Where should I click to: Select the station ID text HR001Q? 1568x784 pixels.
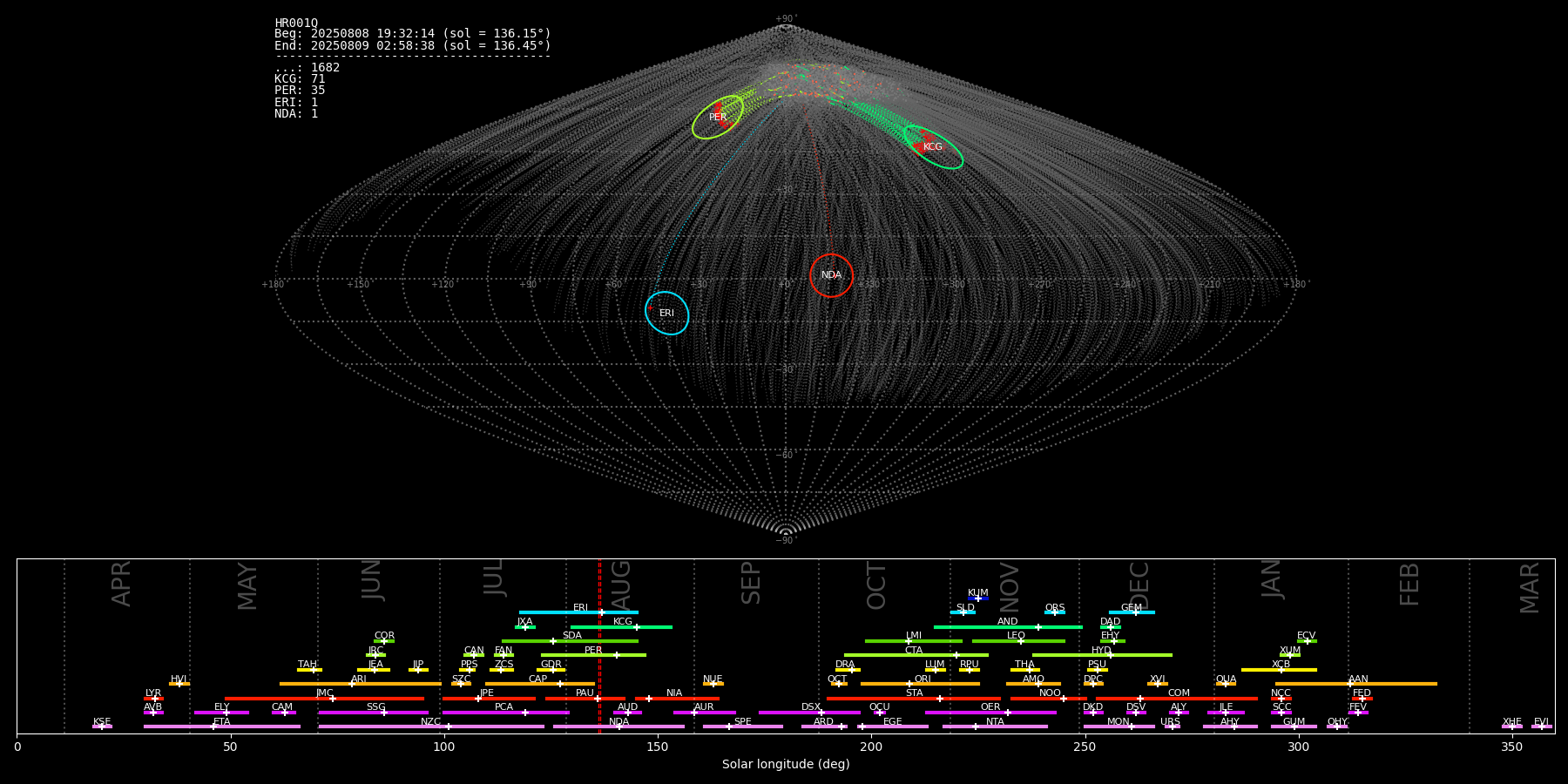tap(296, 24)
